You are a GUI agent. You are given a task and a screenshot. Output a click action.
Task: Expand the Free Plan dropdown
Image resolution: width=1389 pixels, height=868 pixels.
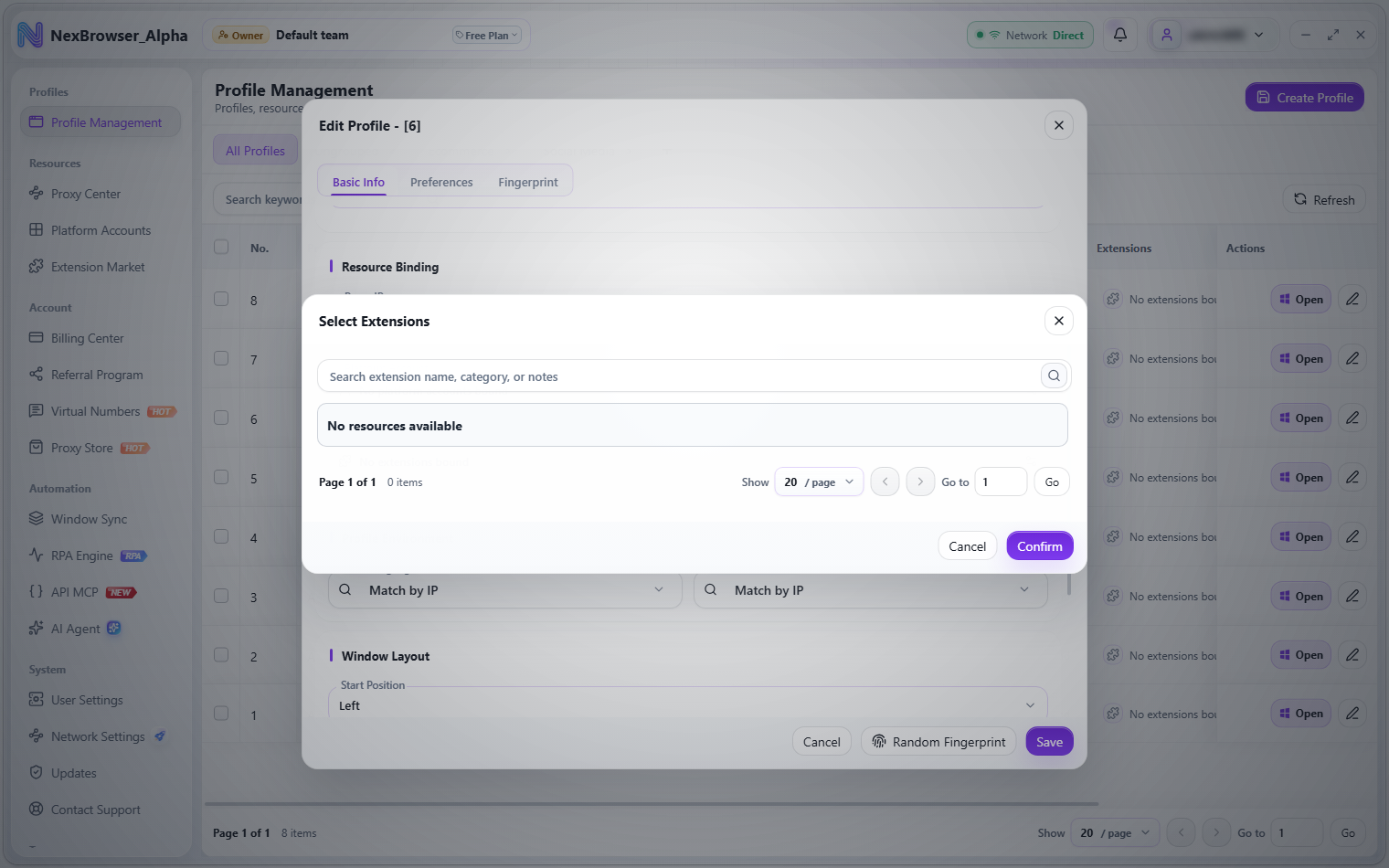point(487,36)
